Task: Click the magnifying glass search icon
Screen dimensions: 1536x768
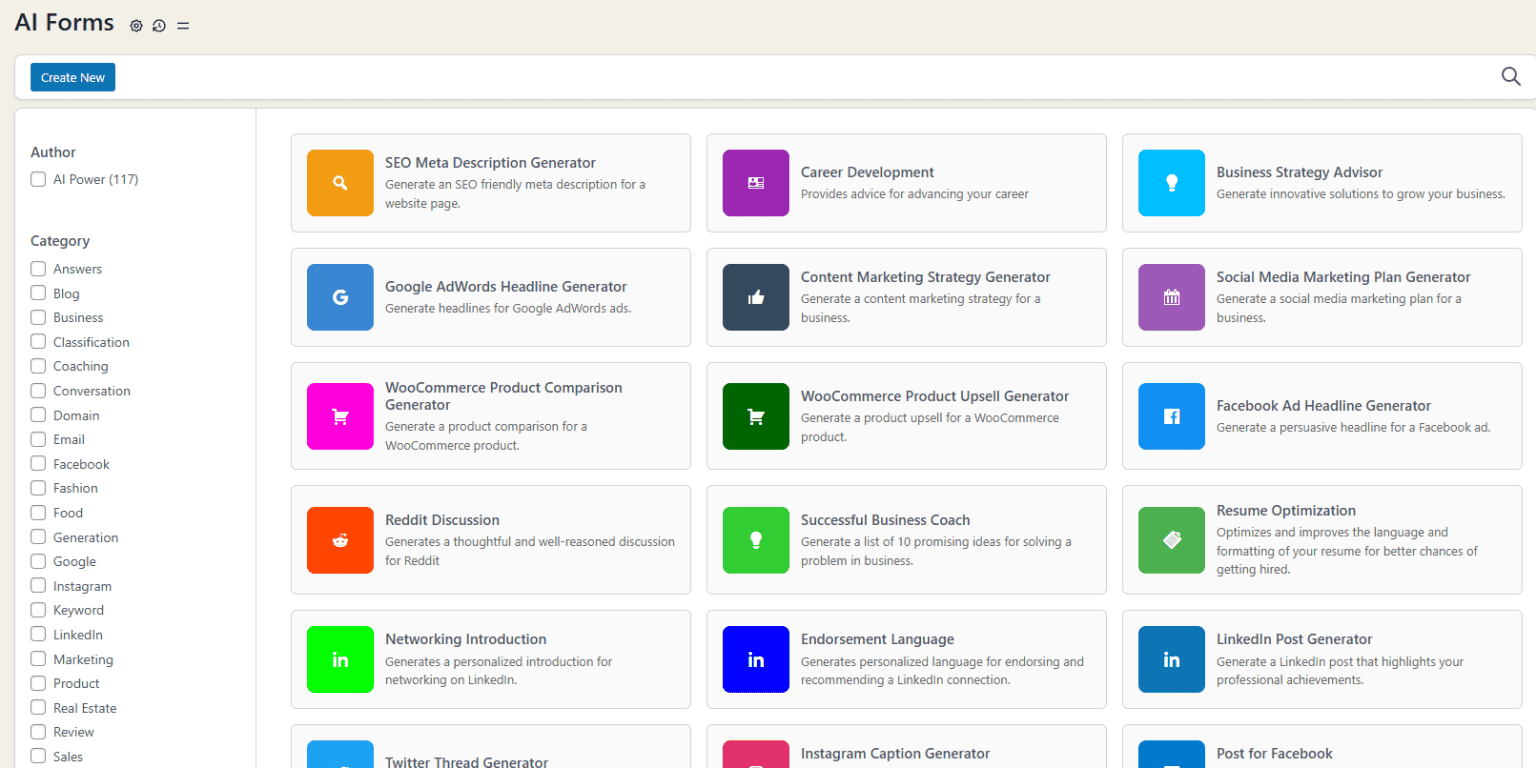Action: [1510, 77]
